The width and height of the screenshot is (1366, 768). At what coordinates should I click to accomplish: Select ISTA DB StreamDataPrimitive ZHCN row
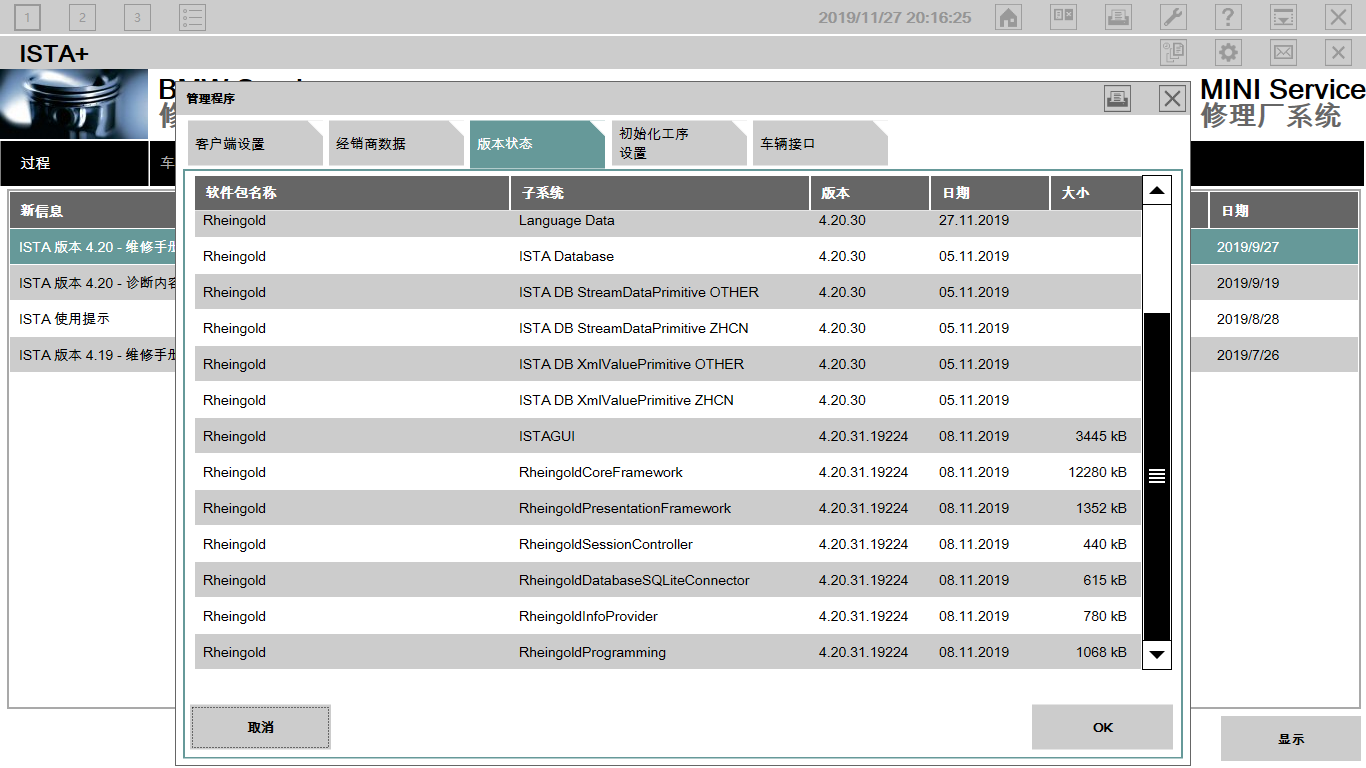click(668, 328)
